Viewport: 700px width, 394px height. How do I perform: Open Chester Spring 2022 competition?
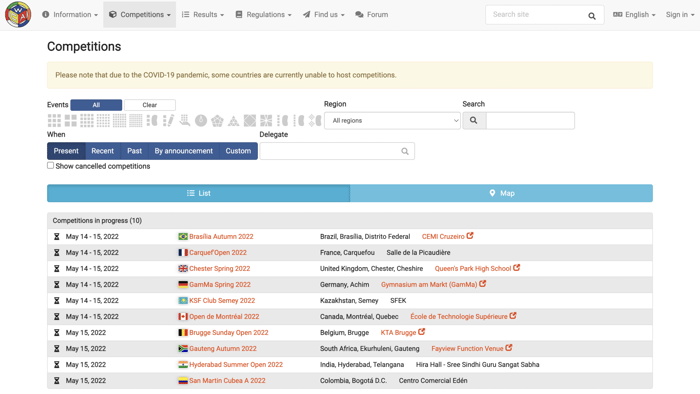[x=220, y=269]
